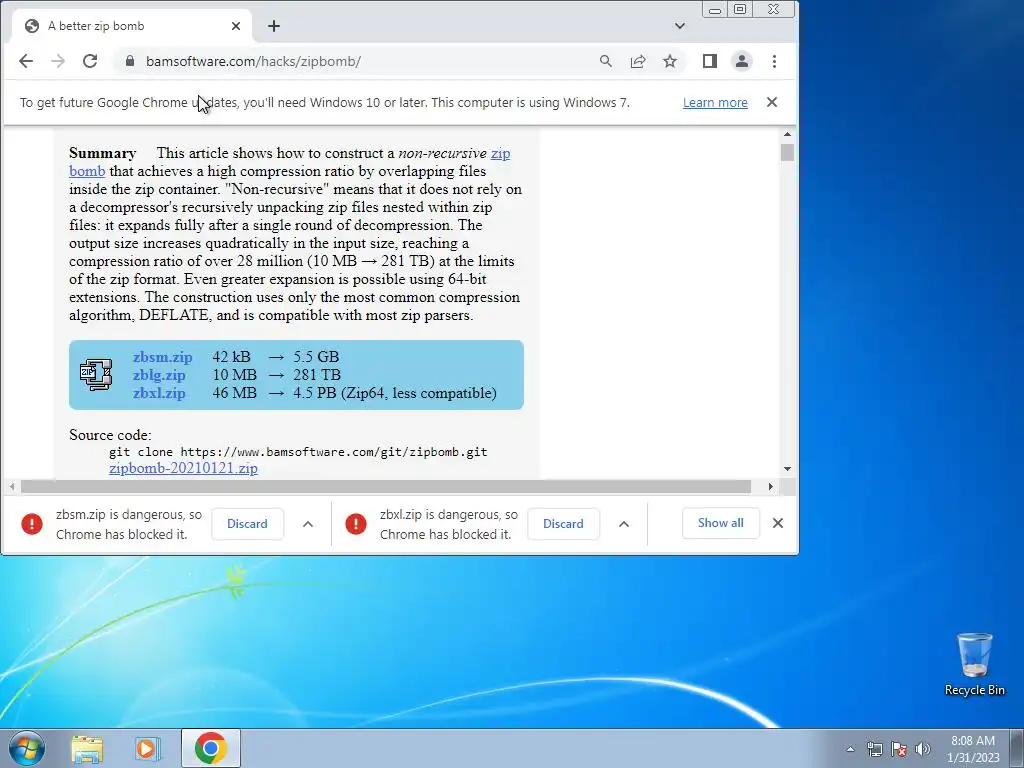This screenshot has height=768, width=1024.
Task: Bookmark this page with the star icon
Action: coord(669,61)
